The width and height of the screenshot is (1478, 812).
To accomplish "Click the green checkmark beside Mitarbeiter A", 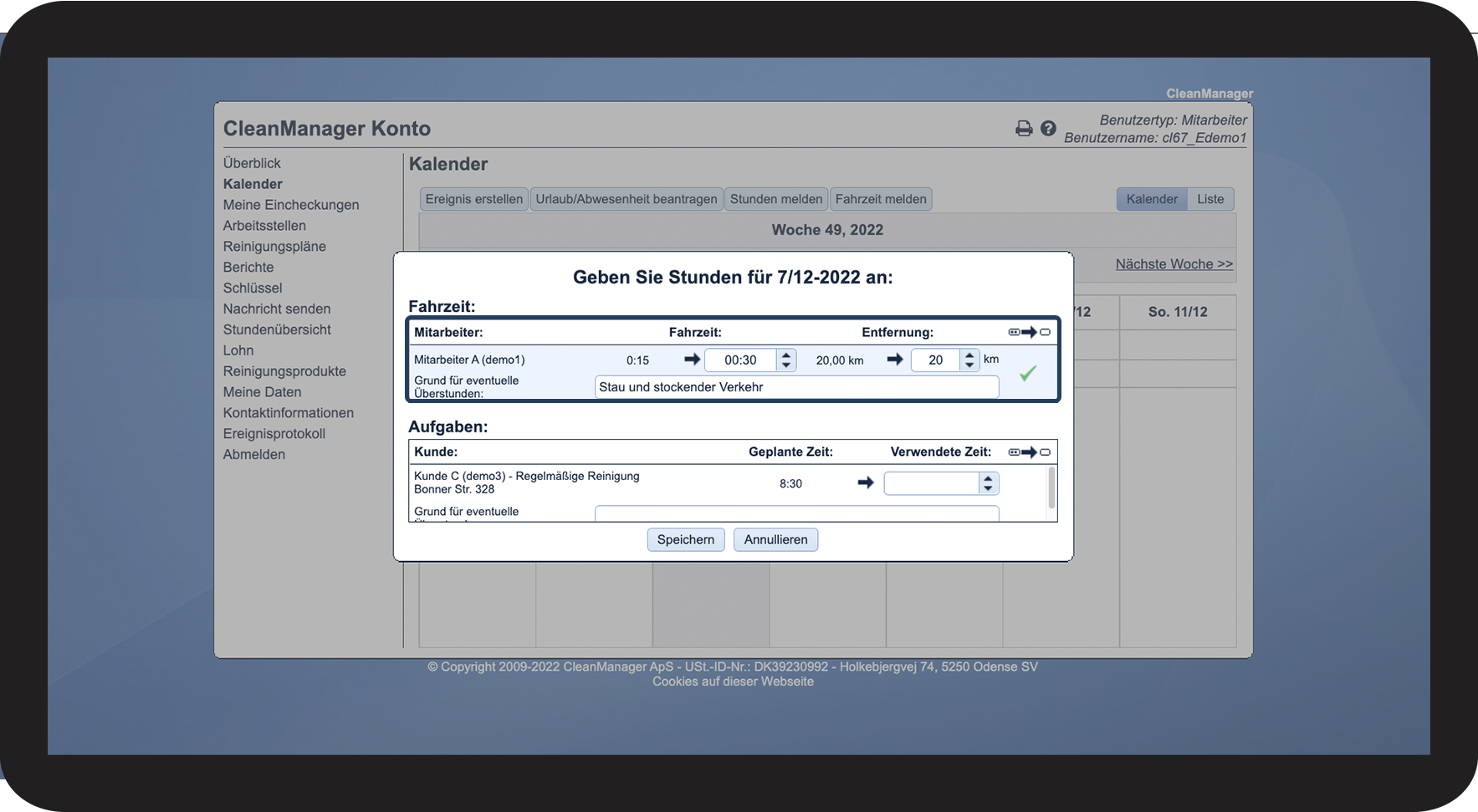I will [x=1028, y=373].
